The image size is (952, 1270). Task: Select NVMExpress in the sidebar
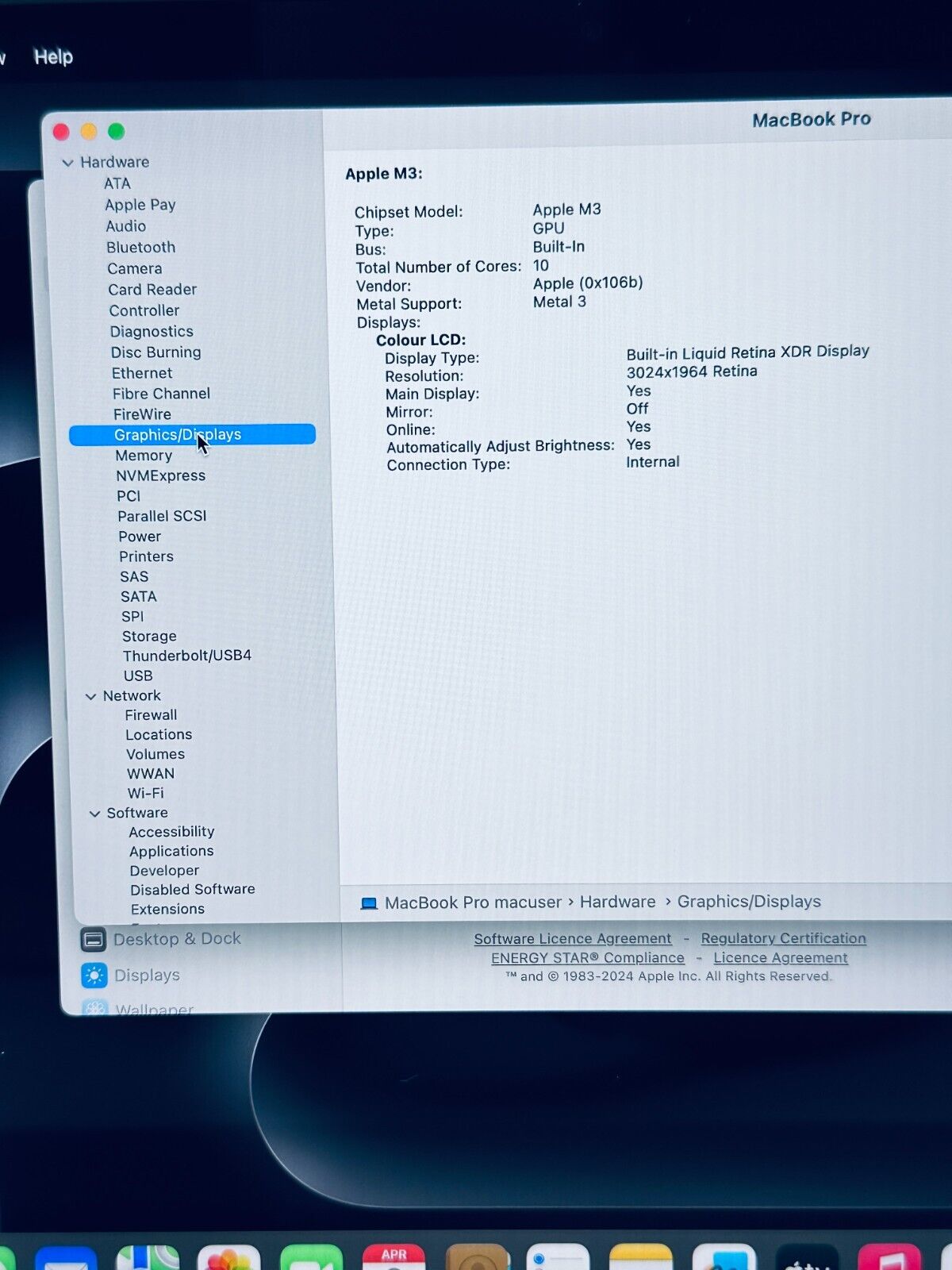[161, 476]
